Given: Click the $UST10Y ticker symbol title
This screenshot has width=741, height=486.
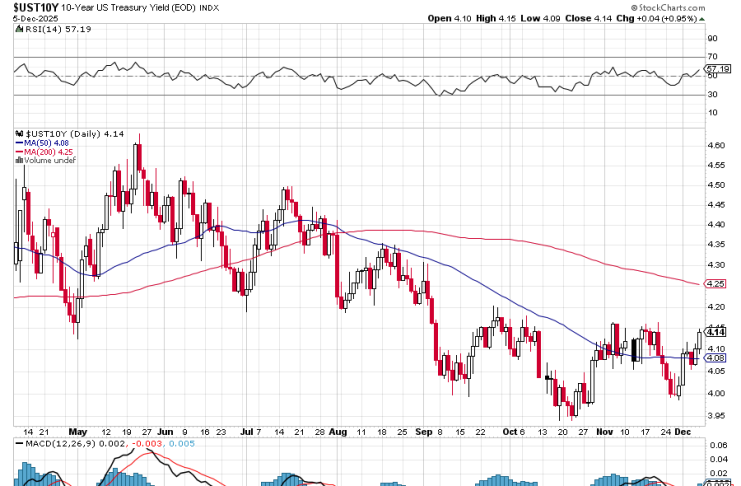Looking at the screenshot, I should pos(28,6).
